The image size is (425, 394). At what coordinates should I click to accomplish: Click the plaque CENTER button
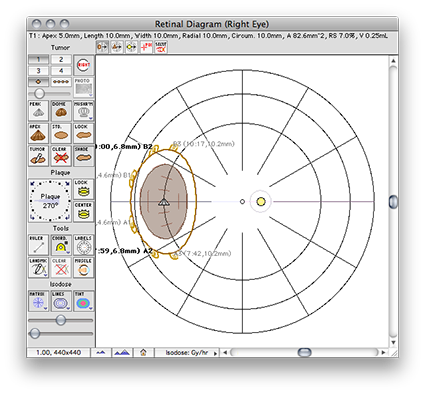pos(84,212)
